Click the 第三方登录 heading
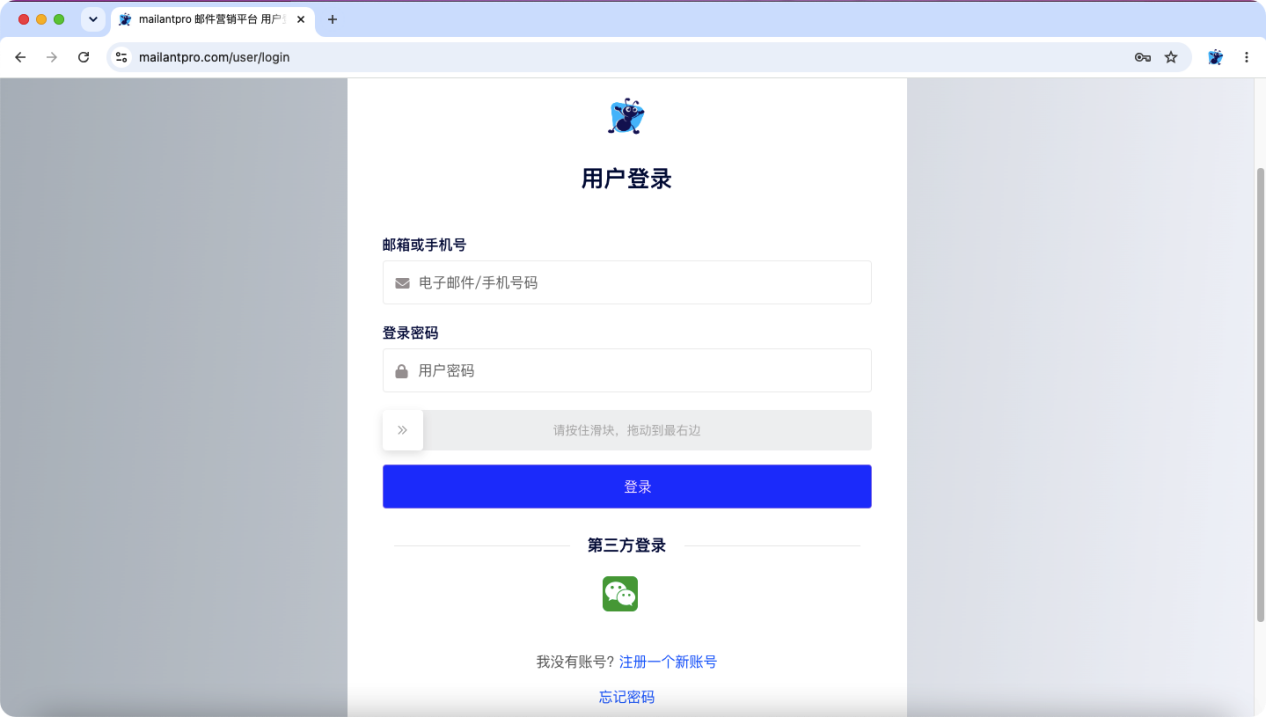The image size is (1266, 717). (627, 545)
